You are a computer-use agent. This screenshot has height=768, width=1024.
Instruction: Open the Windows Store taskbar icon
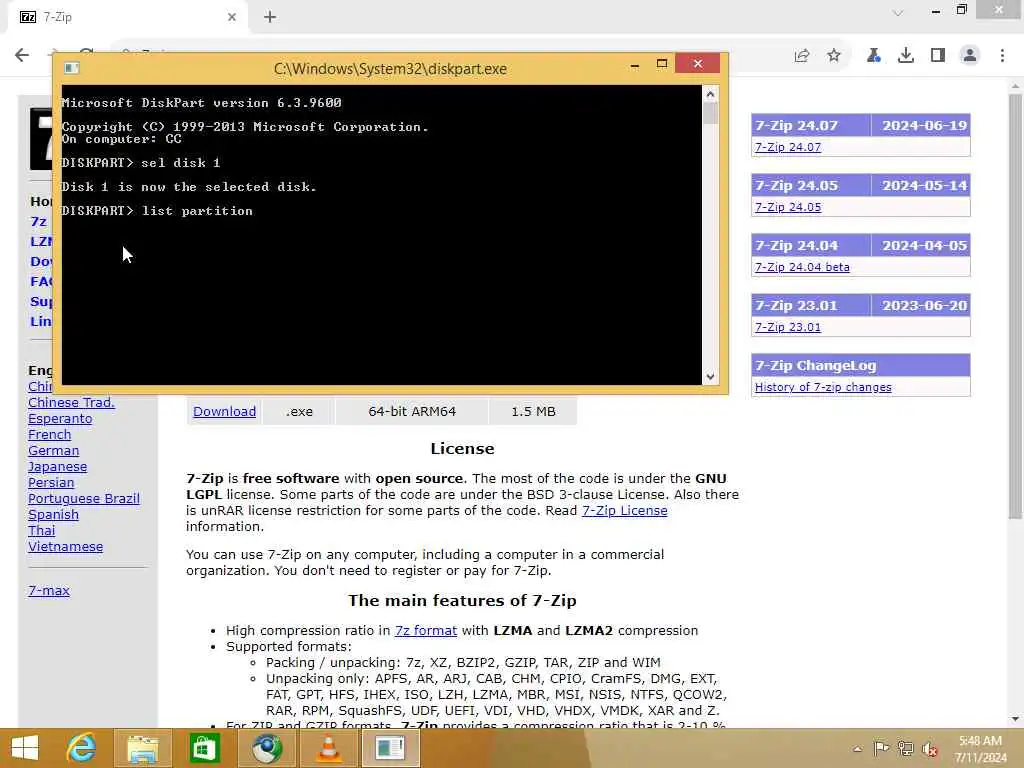tap(204, 748)
